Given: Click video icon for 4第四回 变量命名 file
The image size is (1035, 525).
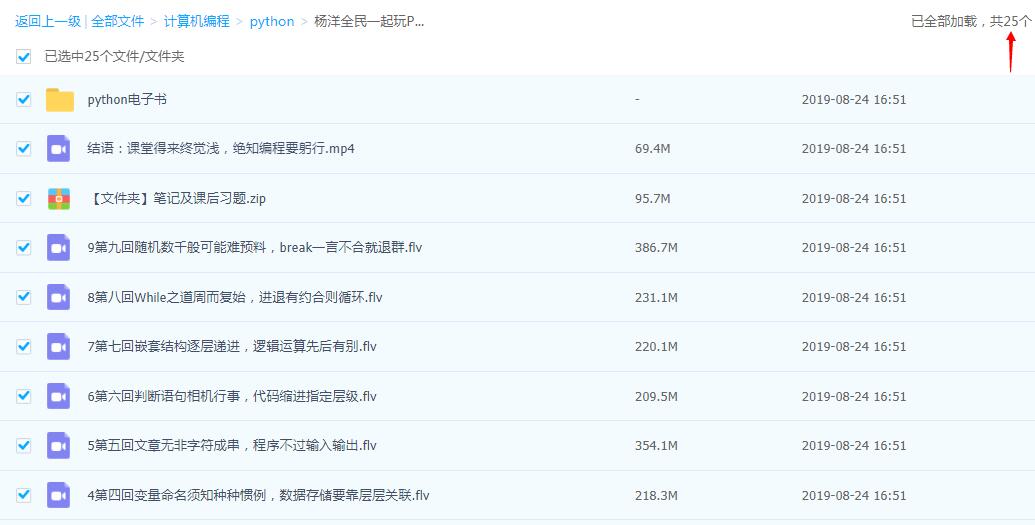Looking at the screenshot, I should [59, 495].
